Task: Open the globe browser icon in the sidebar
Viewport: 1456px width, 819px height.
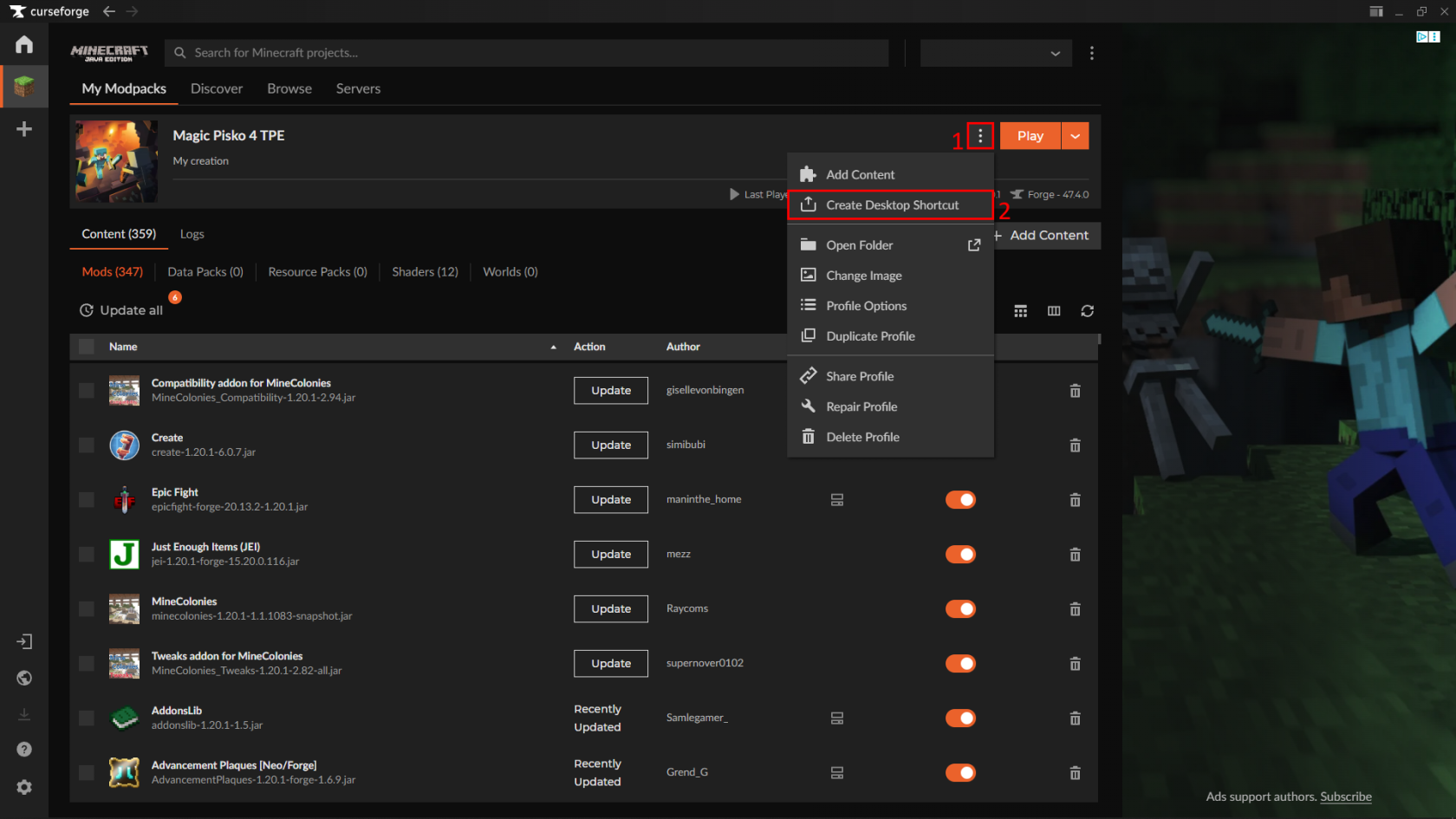Action: coord(24,678)
